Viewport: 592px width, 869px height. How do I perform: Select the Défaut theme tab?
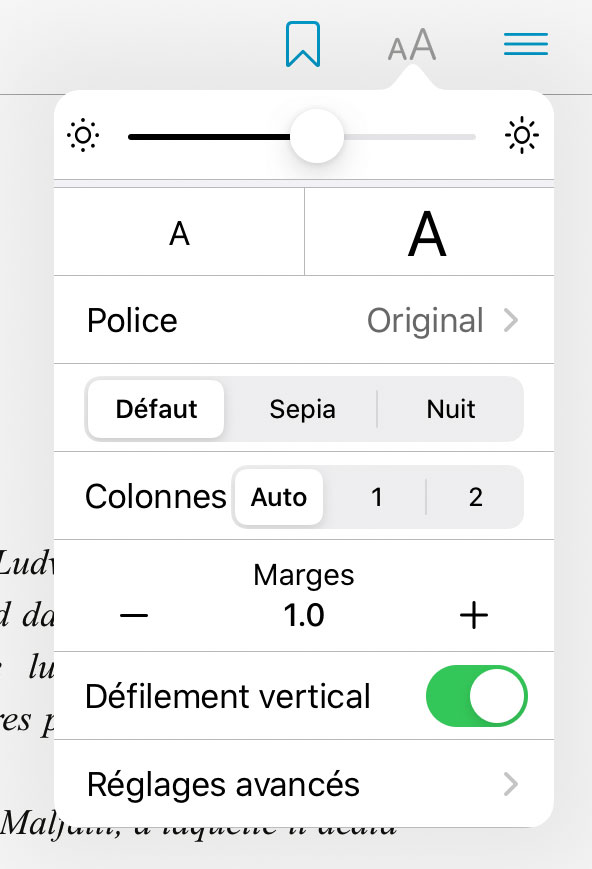155,409
